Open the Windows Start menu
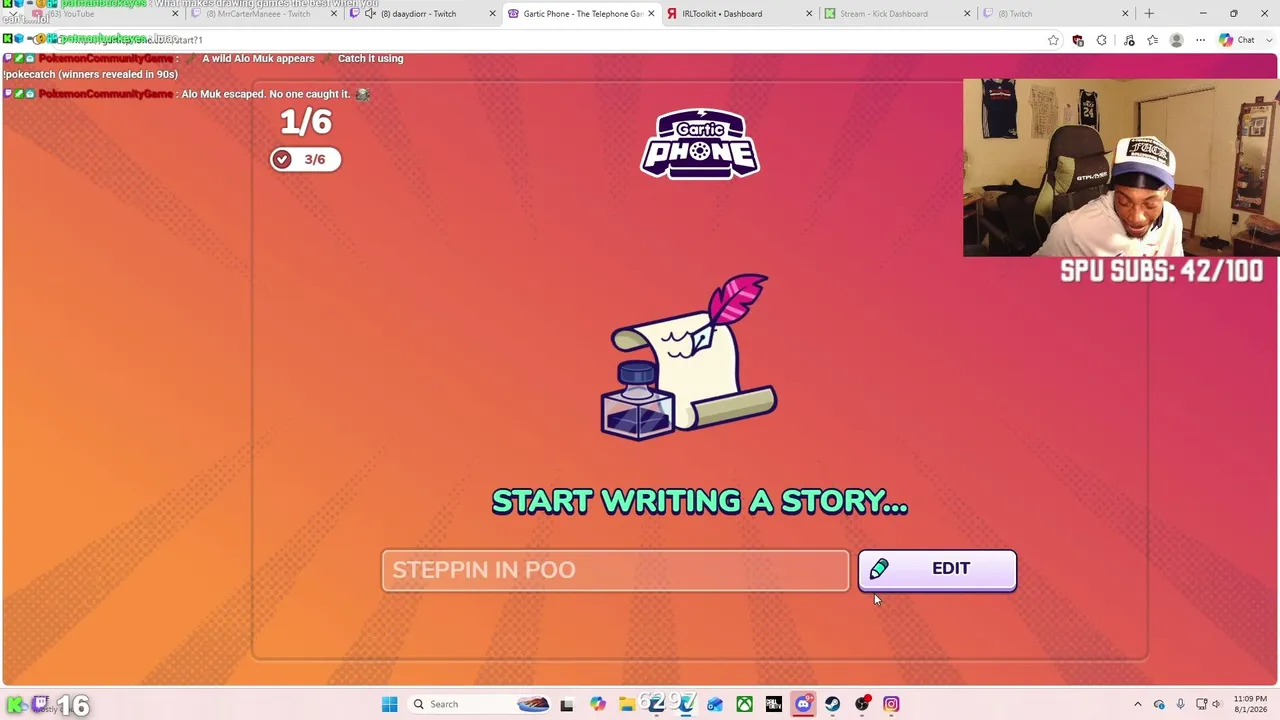 pos(390,704)
